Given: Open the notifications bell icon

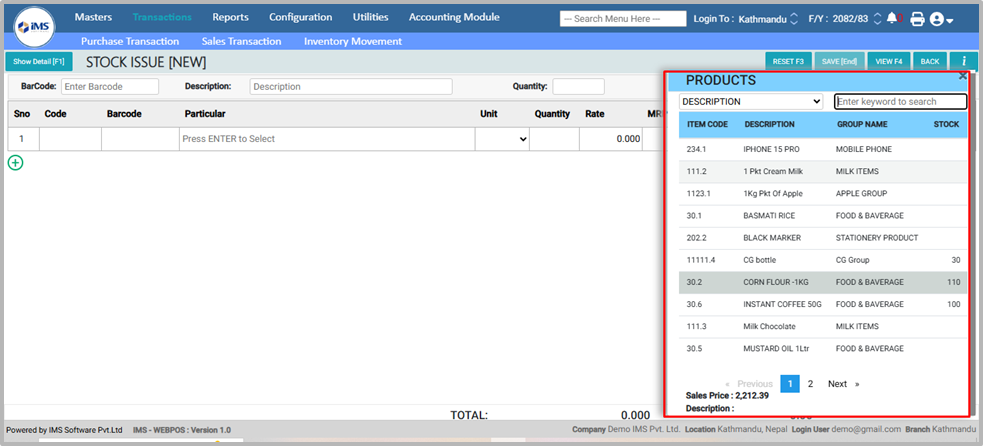Looking at the screenshot, I should coord(892,19).
